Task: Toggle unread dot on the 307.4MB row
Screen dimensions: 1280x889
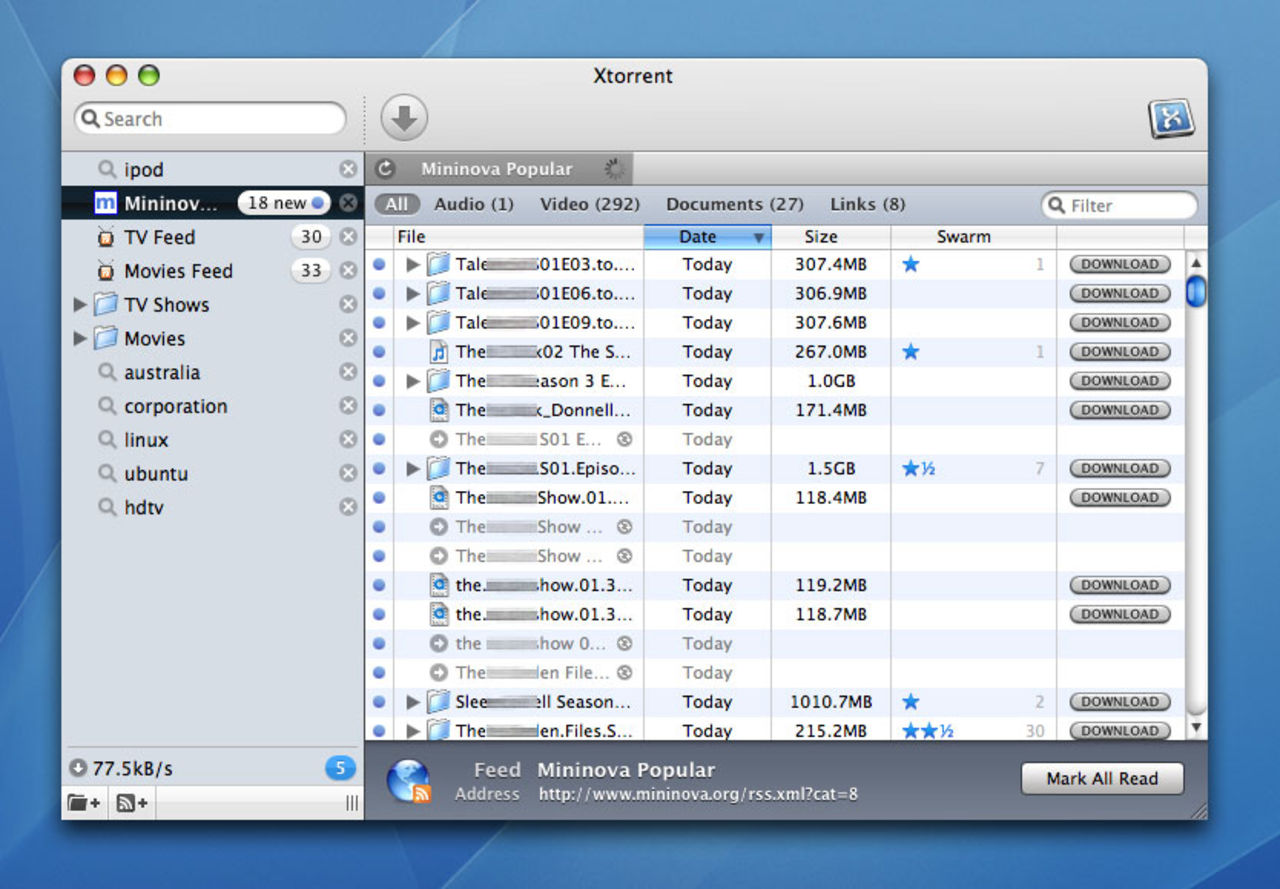Action: (x=379, y=265)
